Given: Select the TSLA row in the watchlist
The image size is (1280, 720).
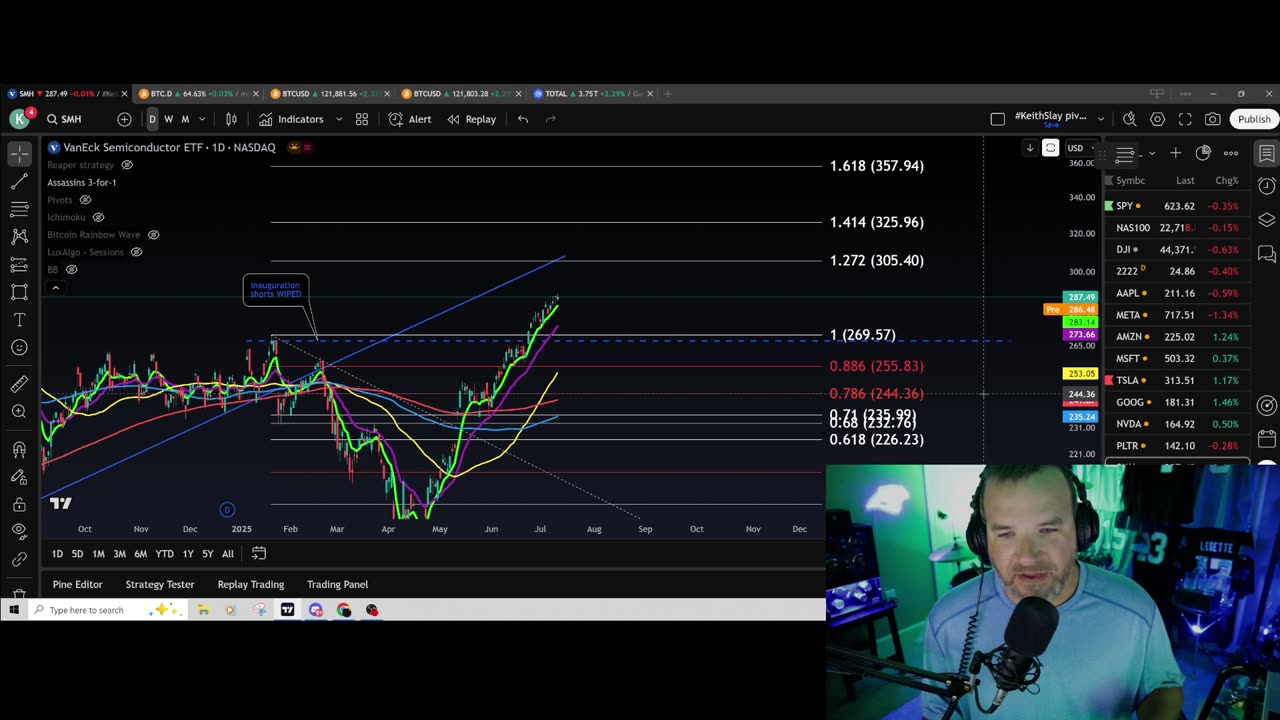Looking at the screenshot, I should tap(1176, 380).
